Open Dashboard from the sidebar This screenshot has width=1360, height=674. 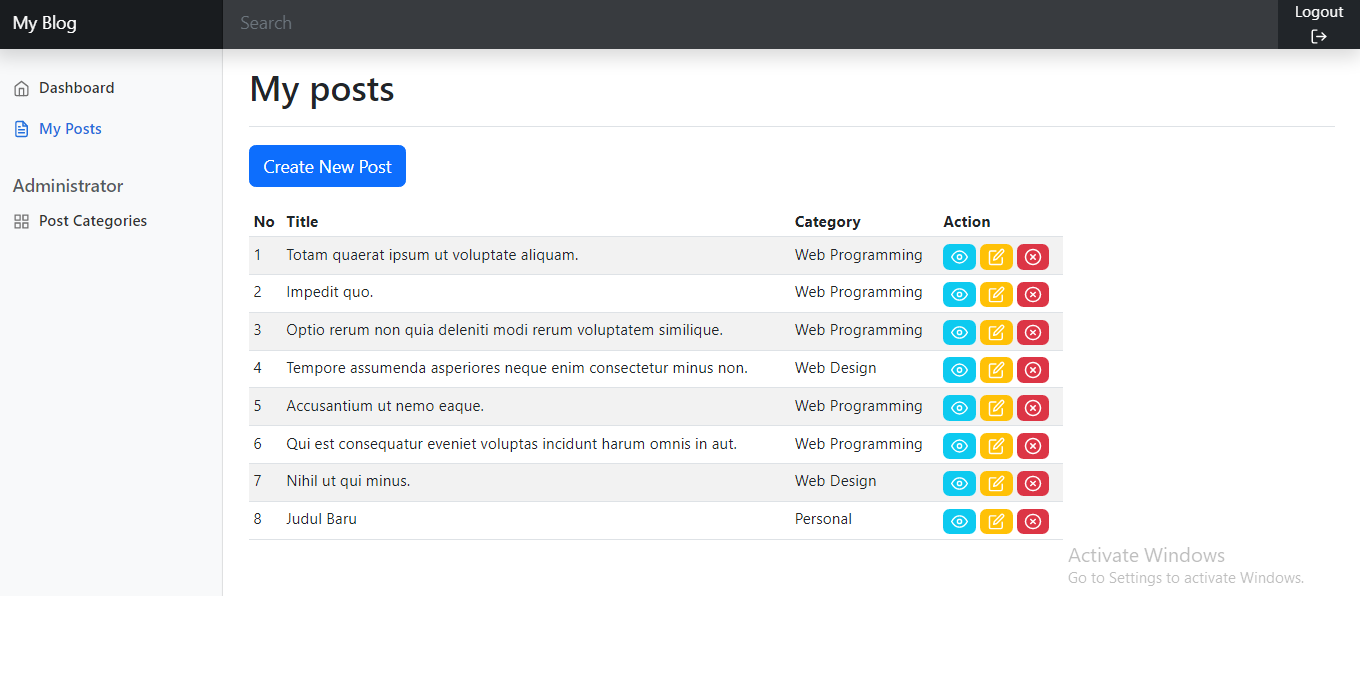76,88
